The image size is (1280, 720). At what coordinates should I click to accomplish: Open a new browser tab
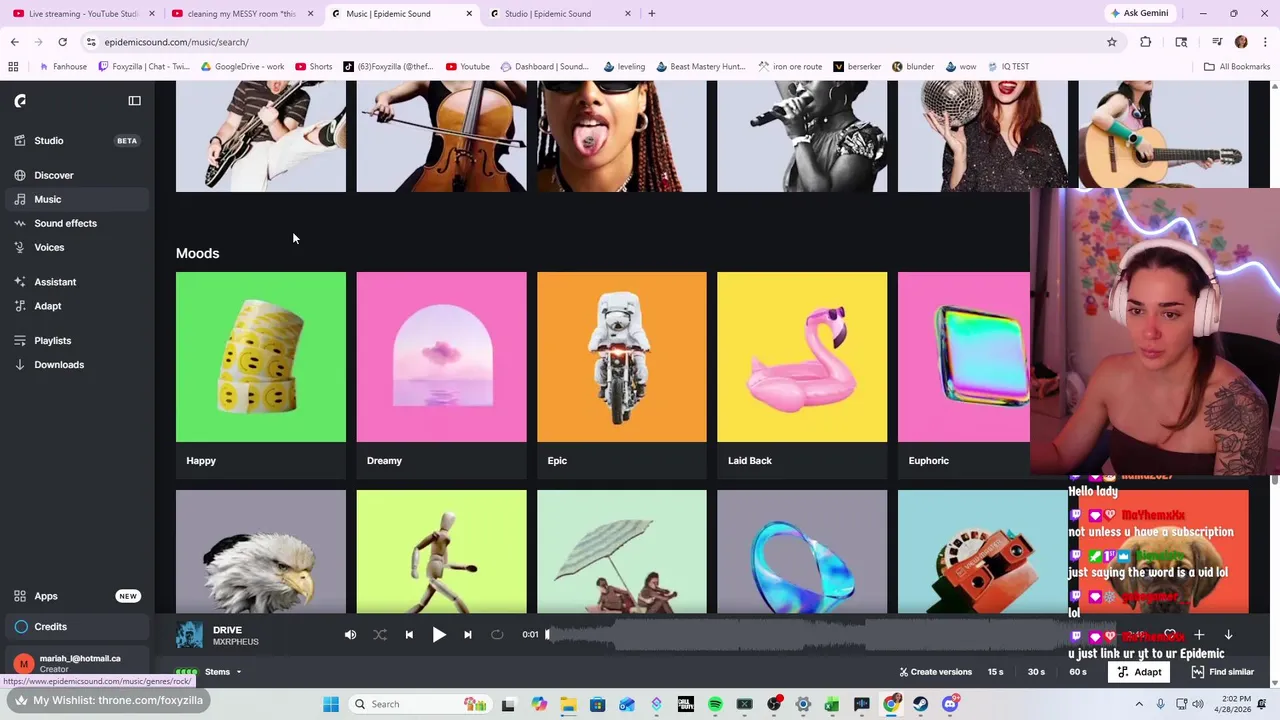[x=652, y=14]
